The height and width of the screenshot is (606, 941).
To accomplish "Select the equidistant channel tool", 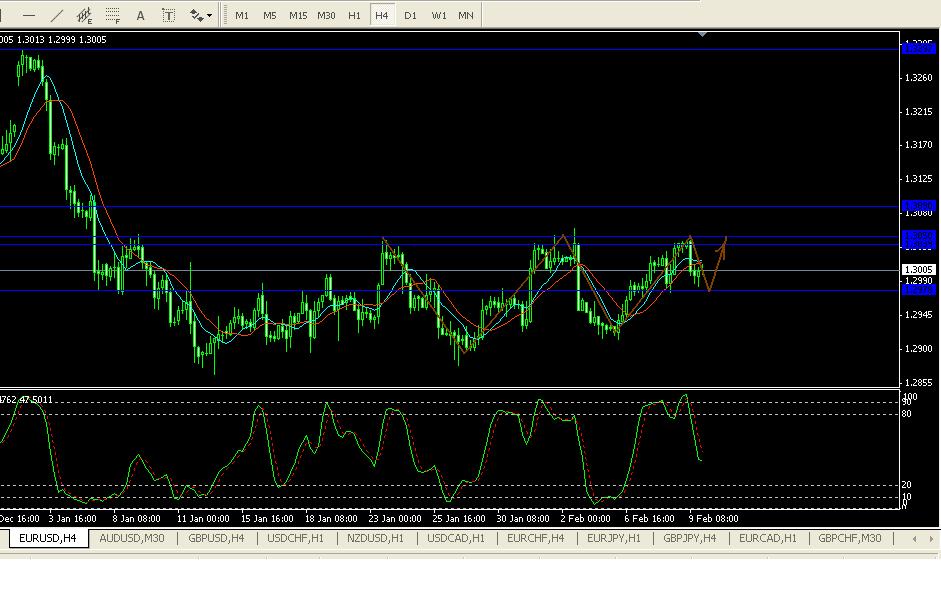I will (85, 15).
